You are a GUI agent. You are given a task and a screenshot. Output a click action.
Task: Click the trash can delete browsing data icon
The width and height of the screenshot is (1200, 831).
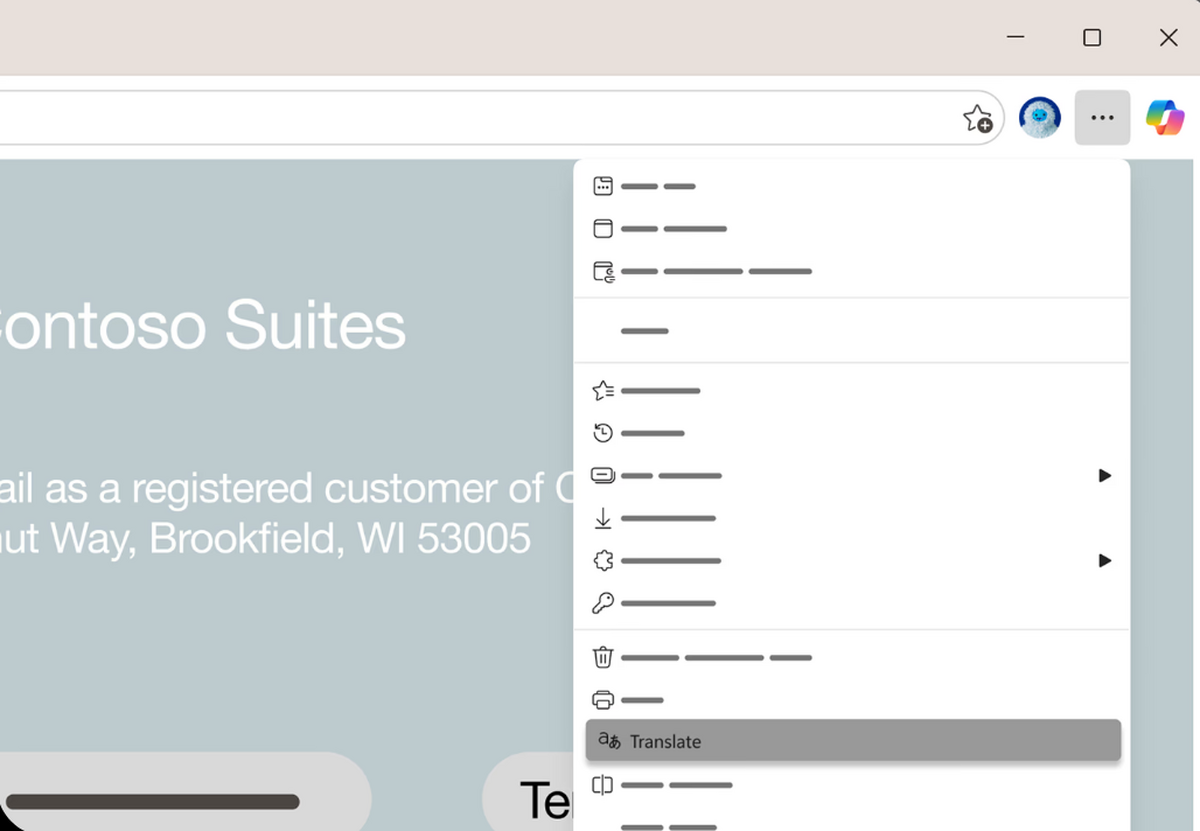[603, 658]
